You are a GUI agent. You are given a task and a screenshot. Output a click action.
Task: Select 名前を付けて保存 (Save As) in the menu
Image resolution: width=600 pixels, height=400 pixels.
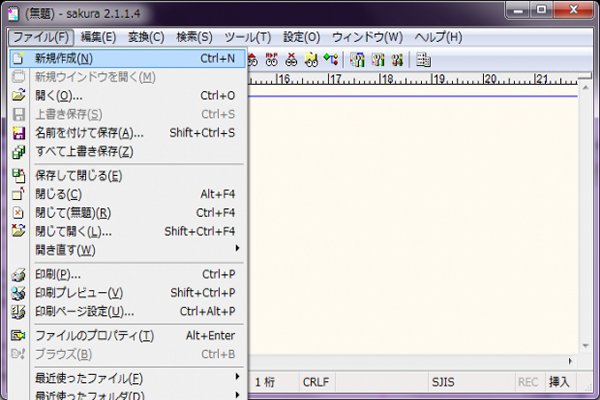click(x=89, y=133)
